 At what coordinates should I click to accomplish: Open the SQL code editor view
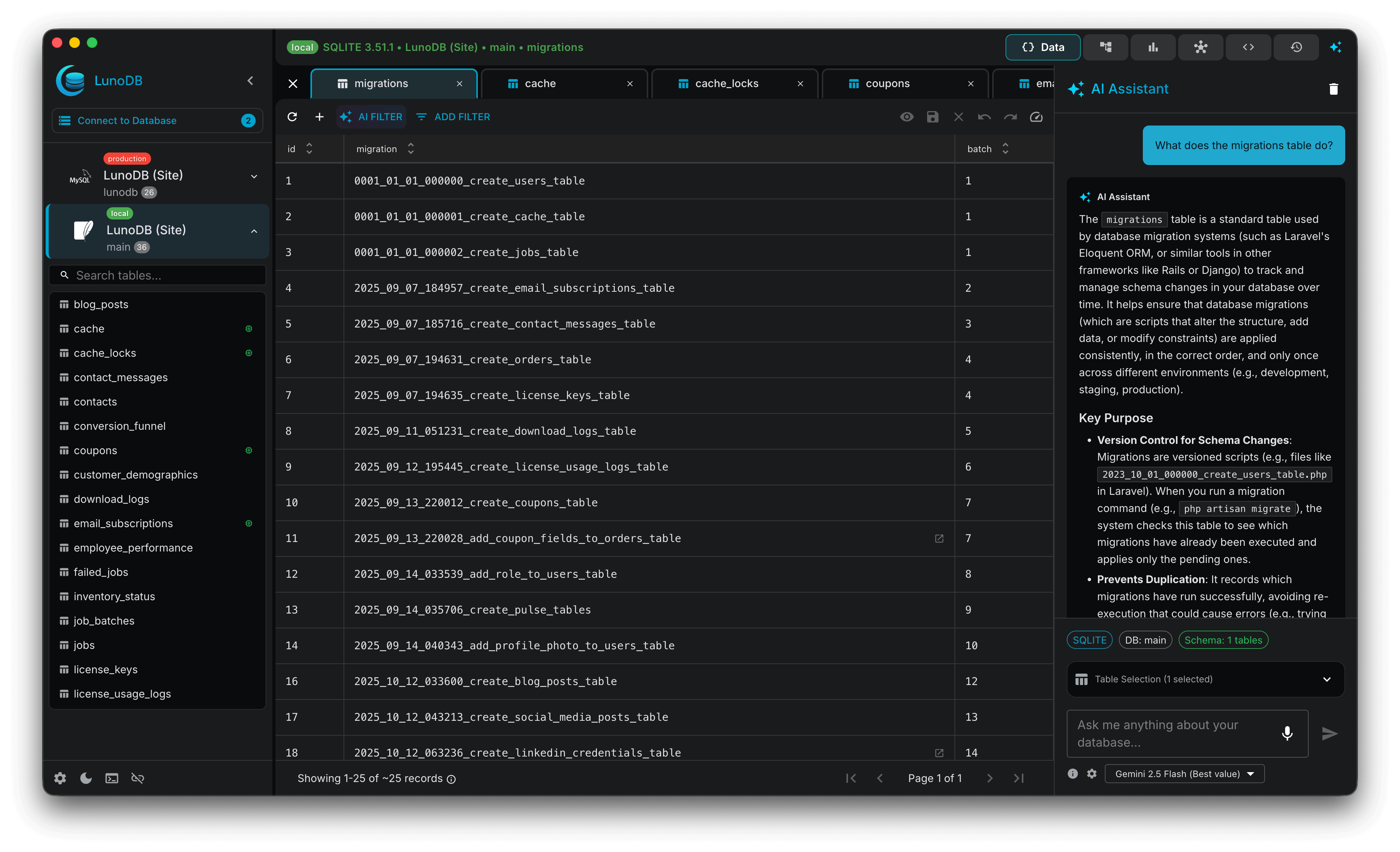(x=1248, y=47)
